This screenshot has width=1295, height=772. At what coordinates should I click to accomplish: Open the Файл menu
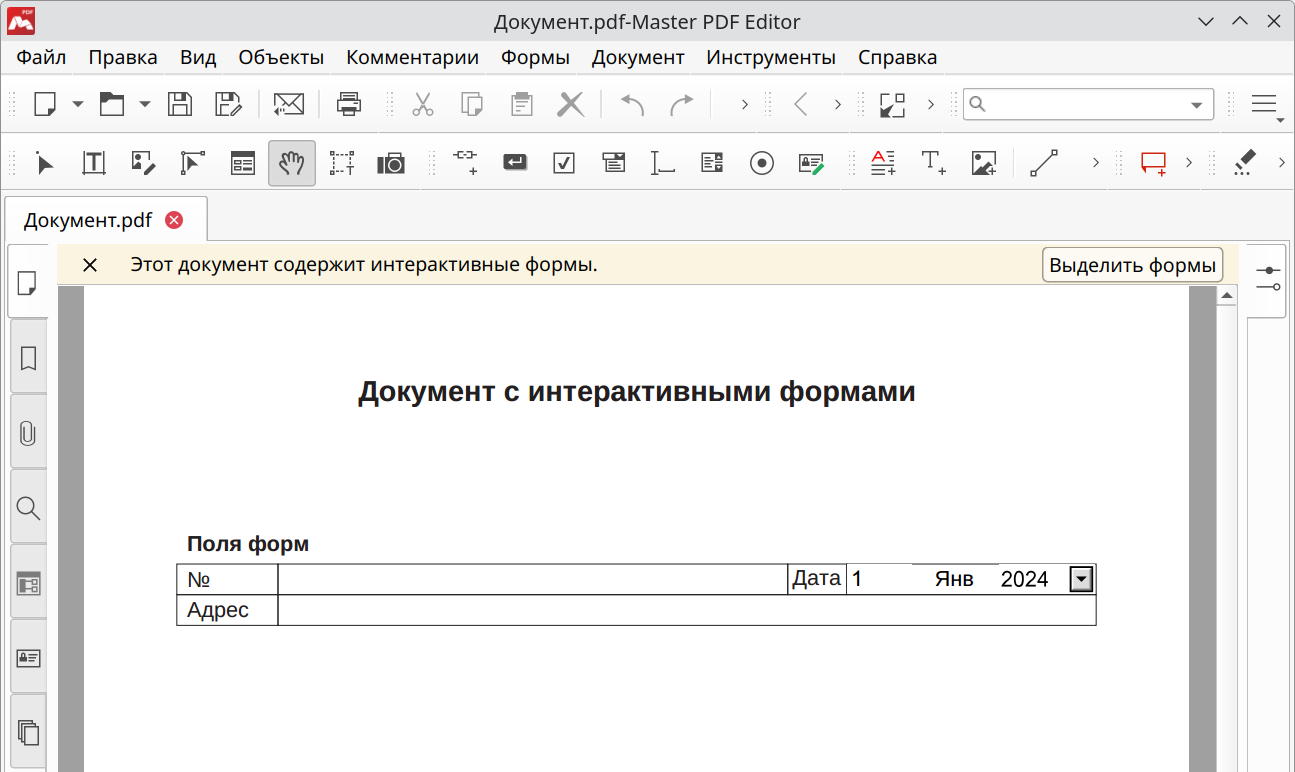coord(41,57)
